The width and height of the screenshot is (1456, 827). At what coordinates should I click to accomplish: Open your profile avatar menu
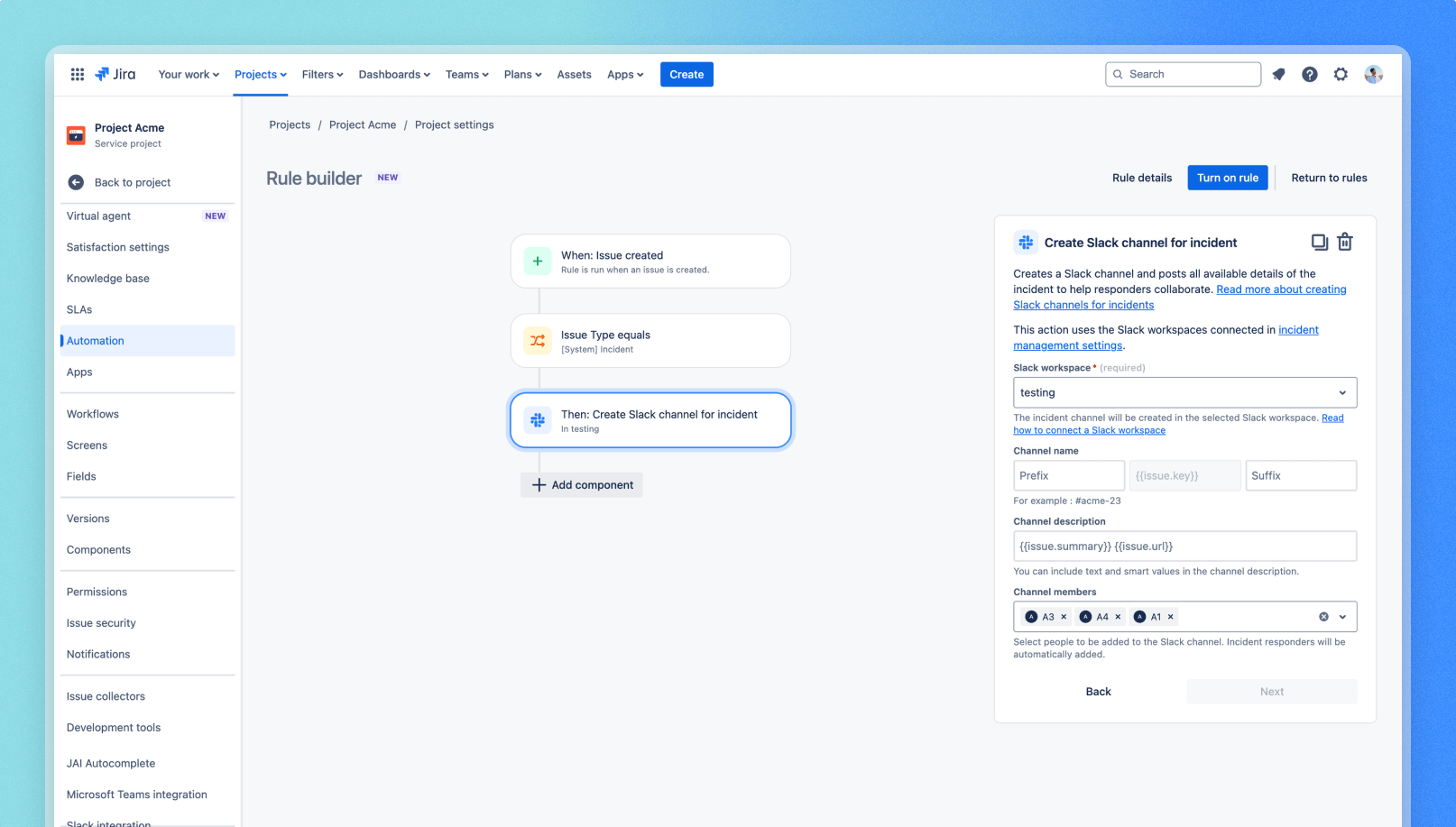click(1373, 74)
